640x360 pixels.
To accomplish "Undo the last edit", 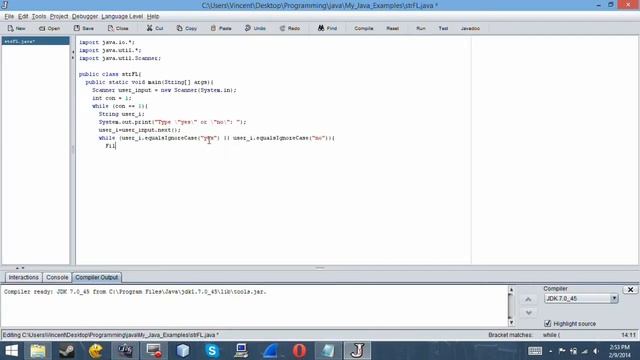I will click(255, 29).
